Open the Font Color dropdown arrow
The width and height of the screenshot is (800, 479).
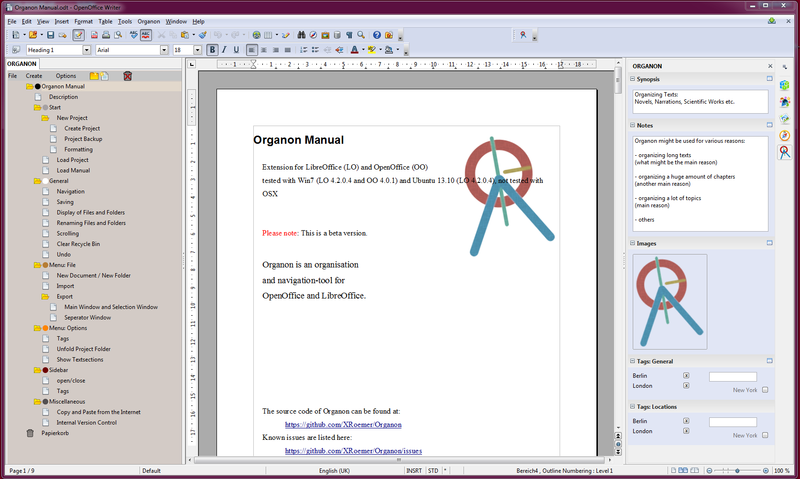[x=363, y=50]
